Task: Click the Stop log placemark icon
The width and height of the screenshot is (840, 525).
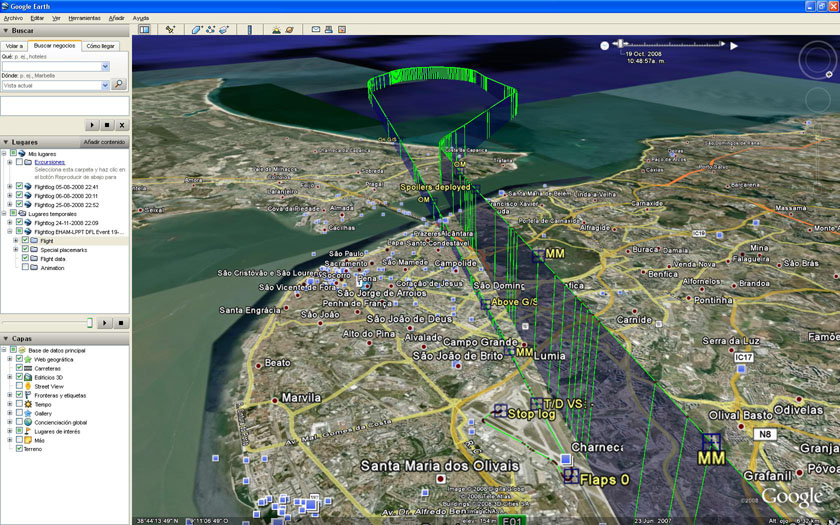Action: (x=500, y=411)
